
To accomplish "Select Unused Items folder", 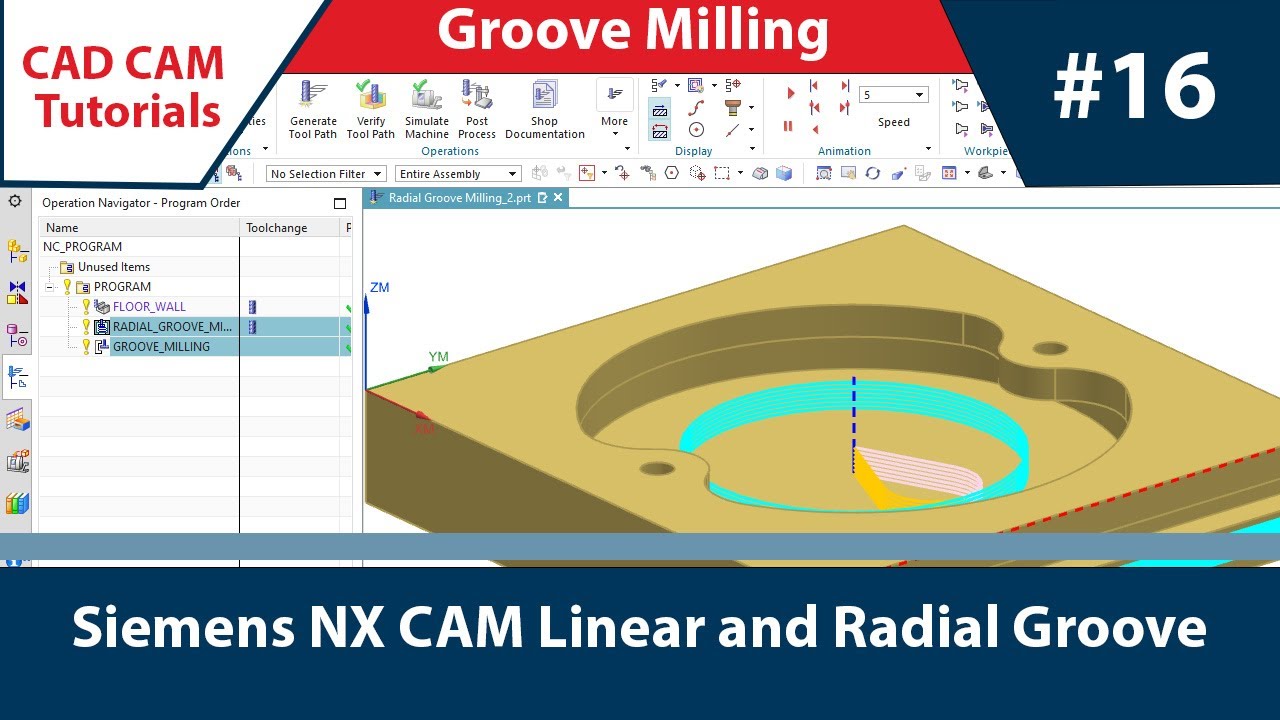I will pyautogui.click(x=113, y=267).
